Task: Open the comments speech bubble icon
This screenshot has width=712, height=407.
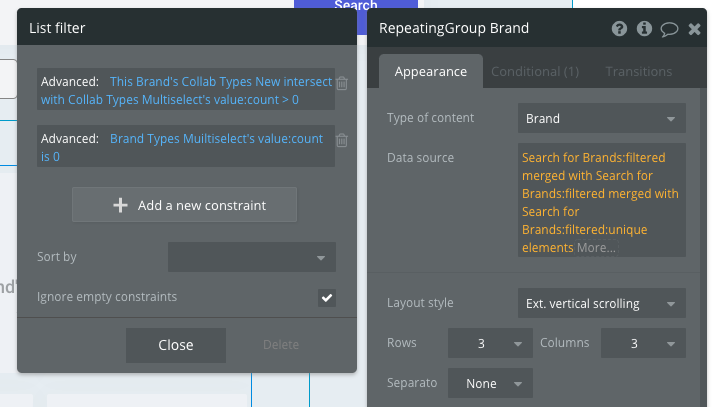Action: (670, 29)
